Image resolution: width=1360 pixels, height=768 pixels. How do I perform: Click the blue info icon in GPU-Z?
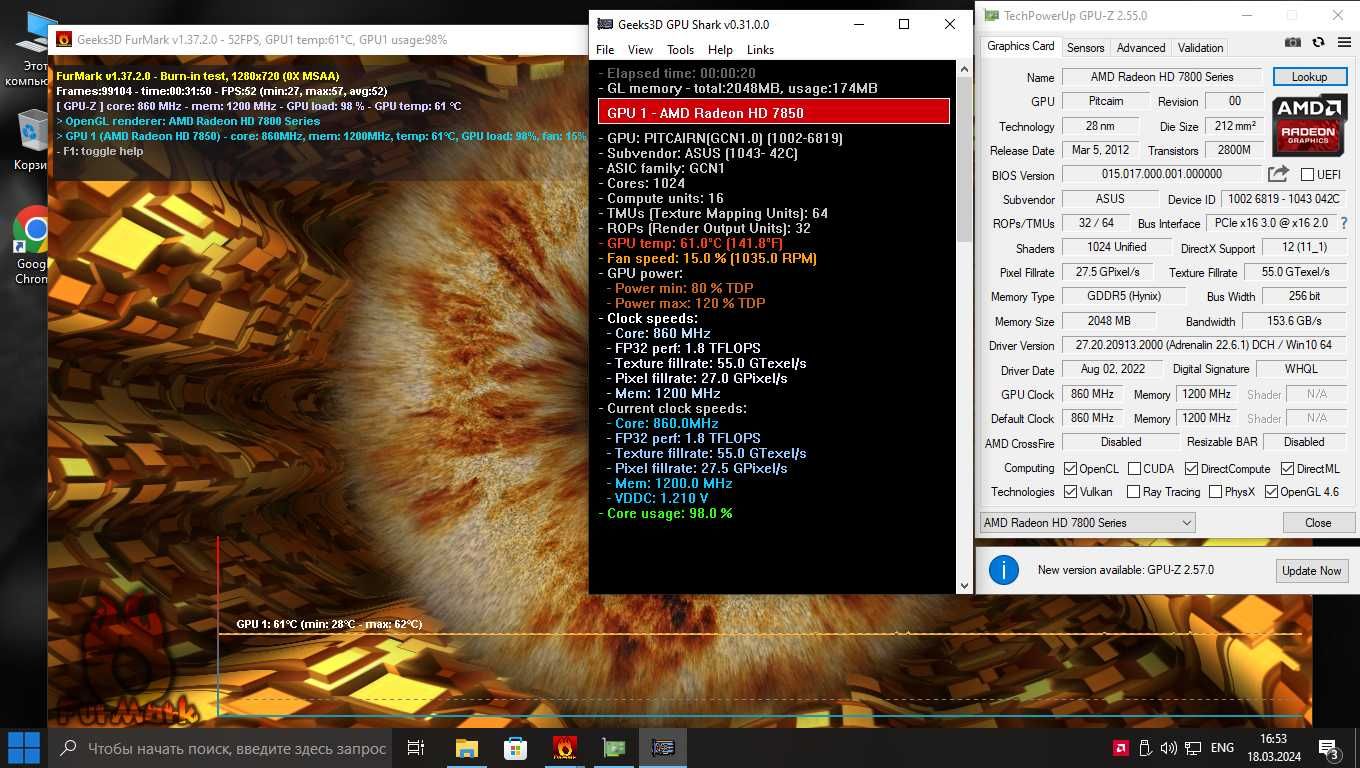point(1003,570)
